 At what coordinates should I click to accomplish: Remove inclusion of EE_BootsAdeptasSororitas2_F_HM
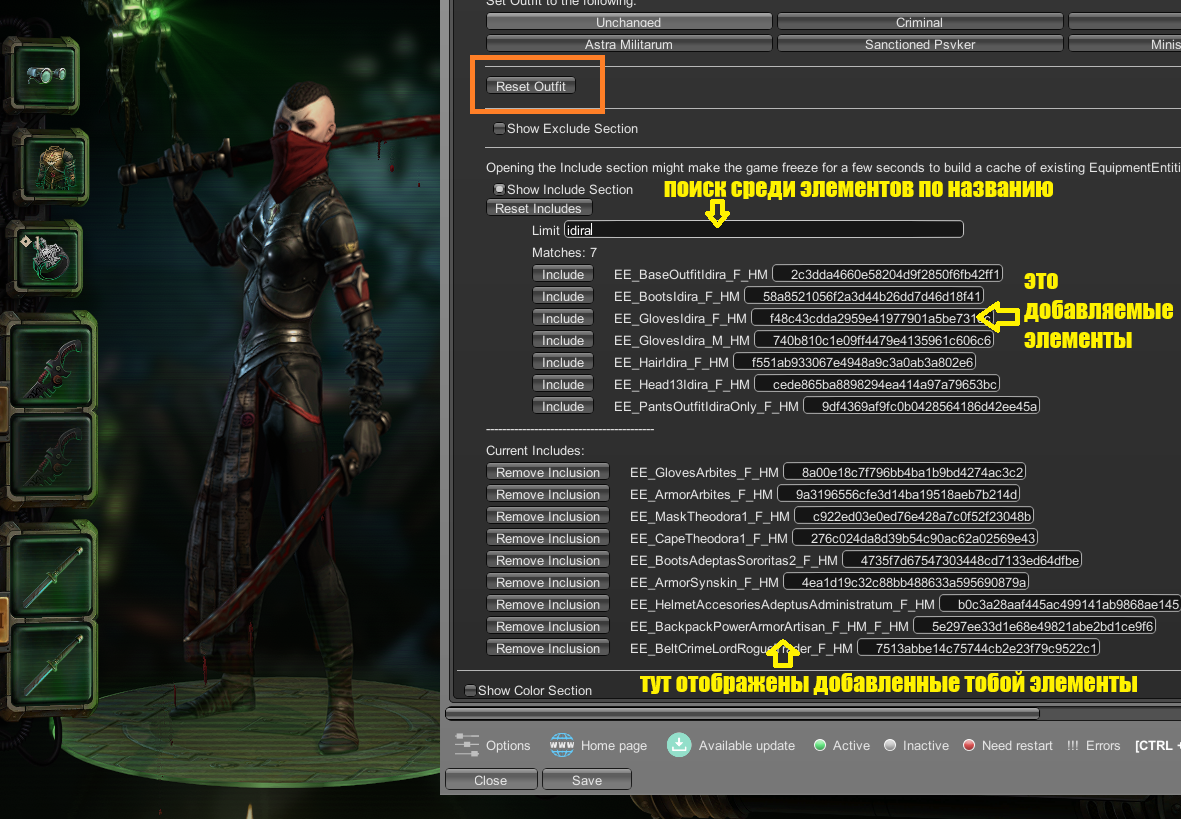coord(548,560)
